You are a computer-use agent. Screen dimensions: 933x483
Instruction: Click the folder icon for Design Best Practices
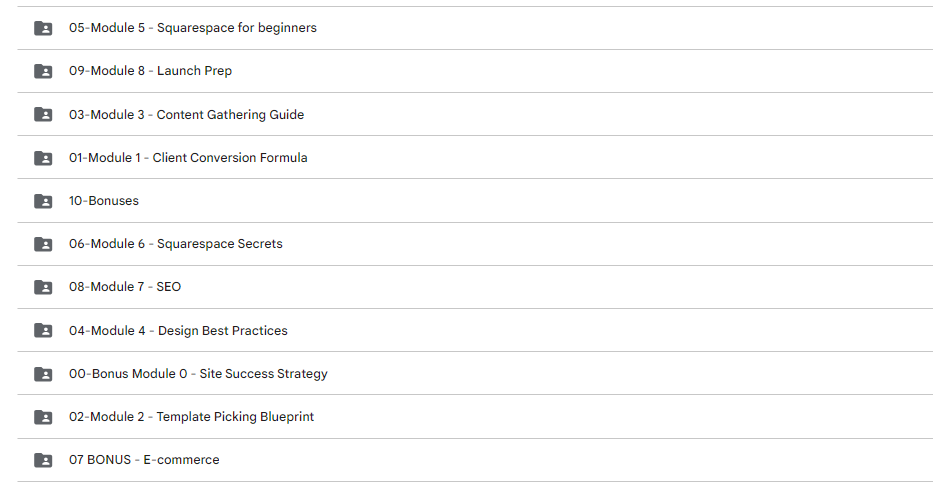pos(43,330)
